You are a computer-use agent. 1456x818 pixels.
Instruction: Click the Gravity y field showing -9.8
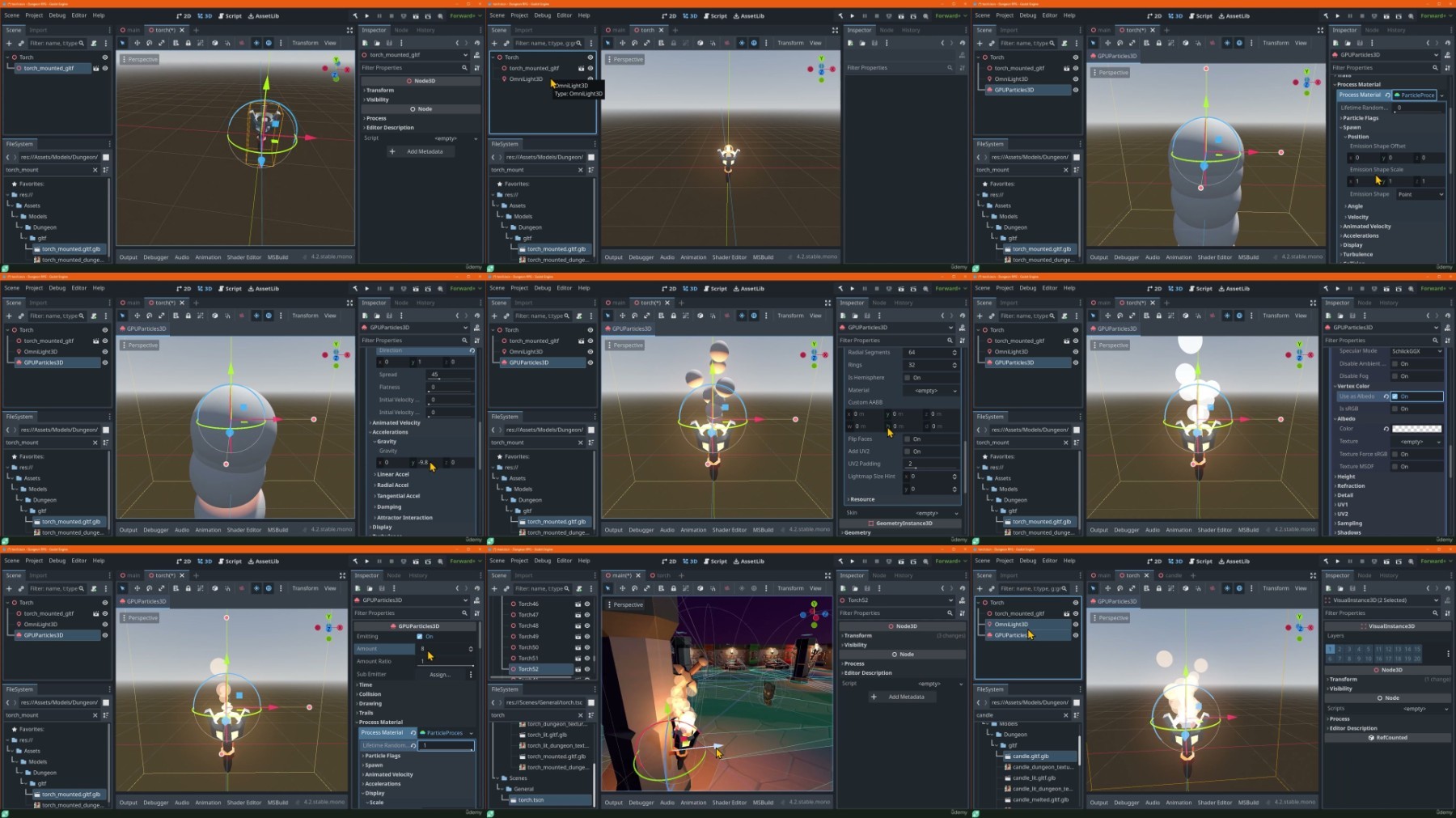click(x=427, y=463)
